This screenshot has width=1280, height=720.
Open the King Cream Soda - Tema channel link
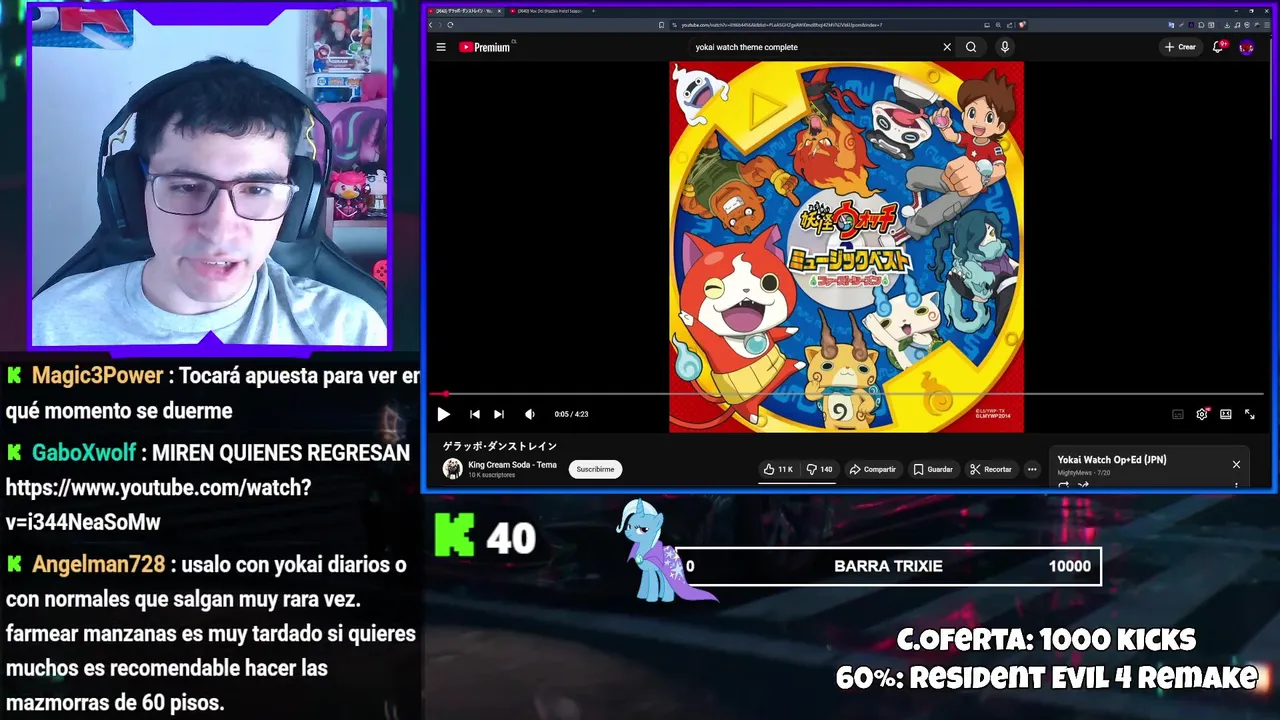(512, 465)
